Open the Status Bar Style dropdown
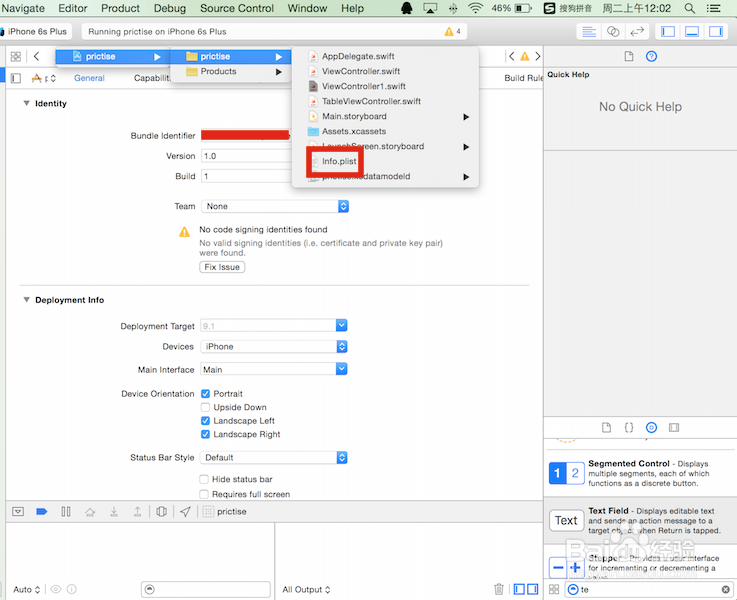Image resolution: width=737 pixels, height=600 pixels. pyautogui.click(x=274, y=457)
